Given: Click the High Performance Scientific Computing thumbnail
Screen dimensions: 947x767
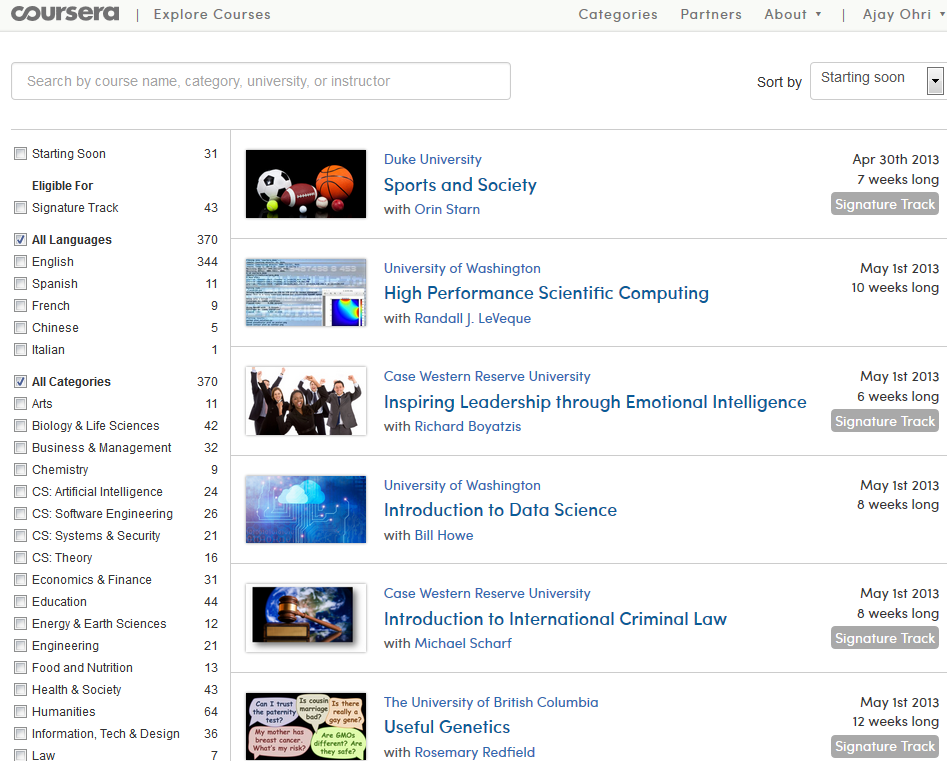Looking at the screenshot, I should [306, 292].
